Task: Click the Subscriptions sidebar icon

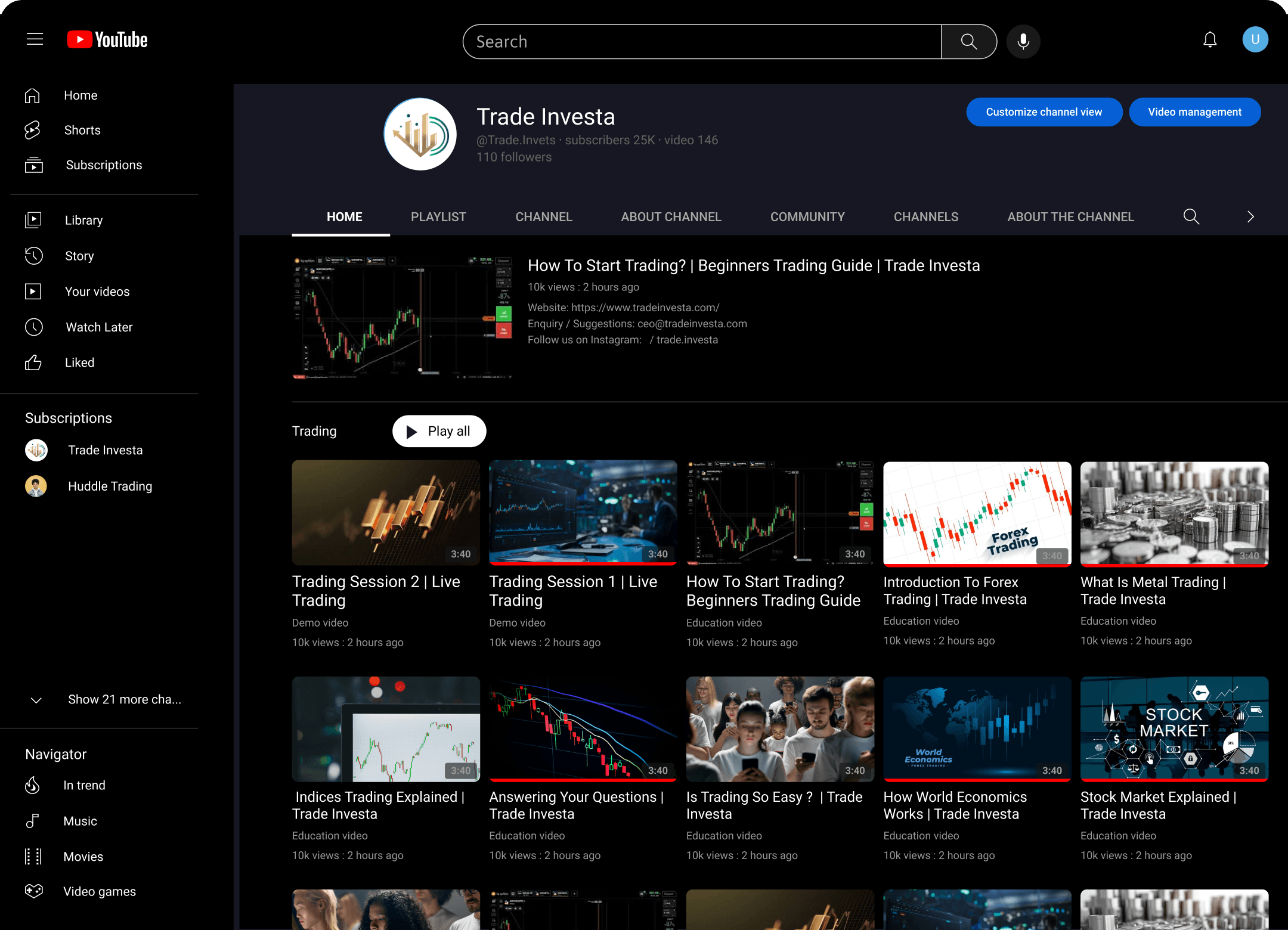Action: pos(33,165)
